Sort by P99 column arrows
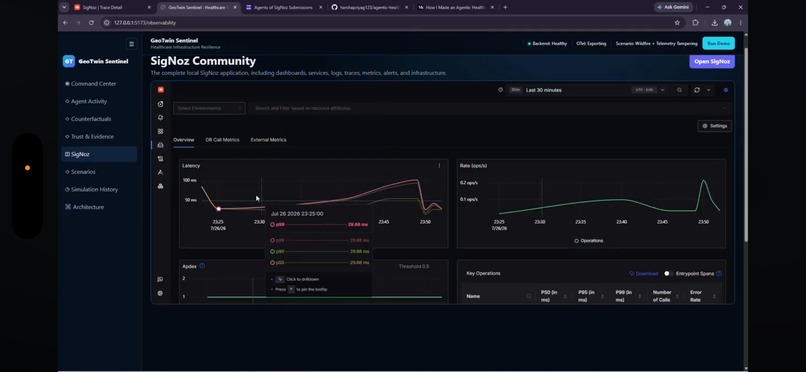Image resolution: width=806 pixels, height=372 pixels. coord(639,296)
